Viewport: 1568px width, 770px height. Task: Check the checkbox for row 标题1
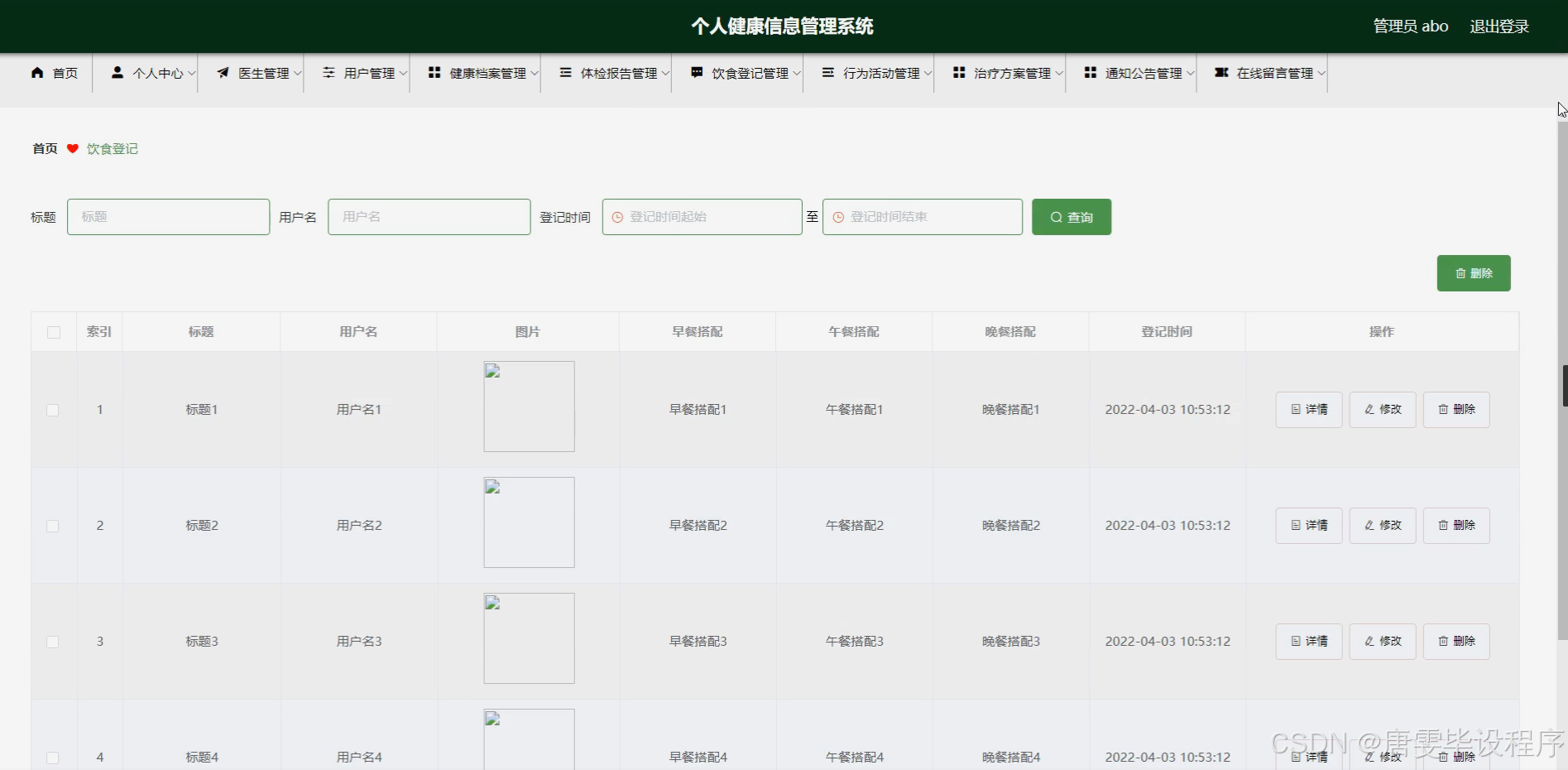tap(53, 410)
